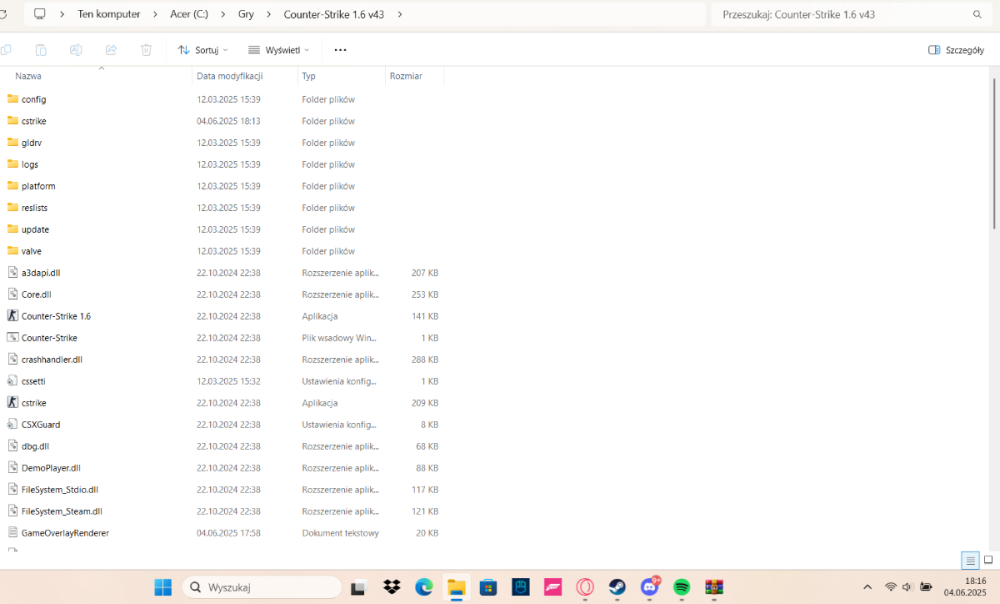The image size is (1000, 604).
Task: Click the Copy icon in toolbar
Action: [6, 50]
